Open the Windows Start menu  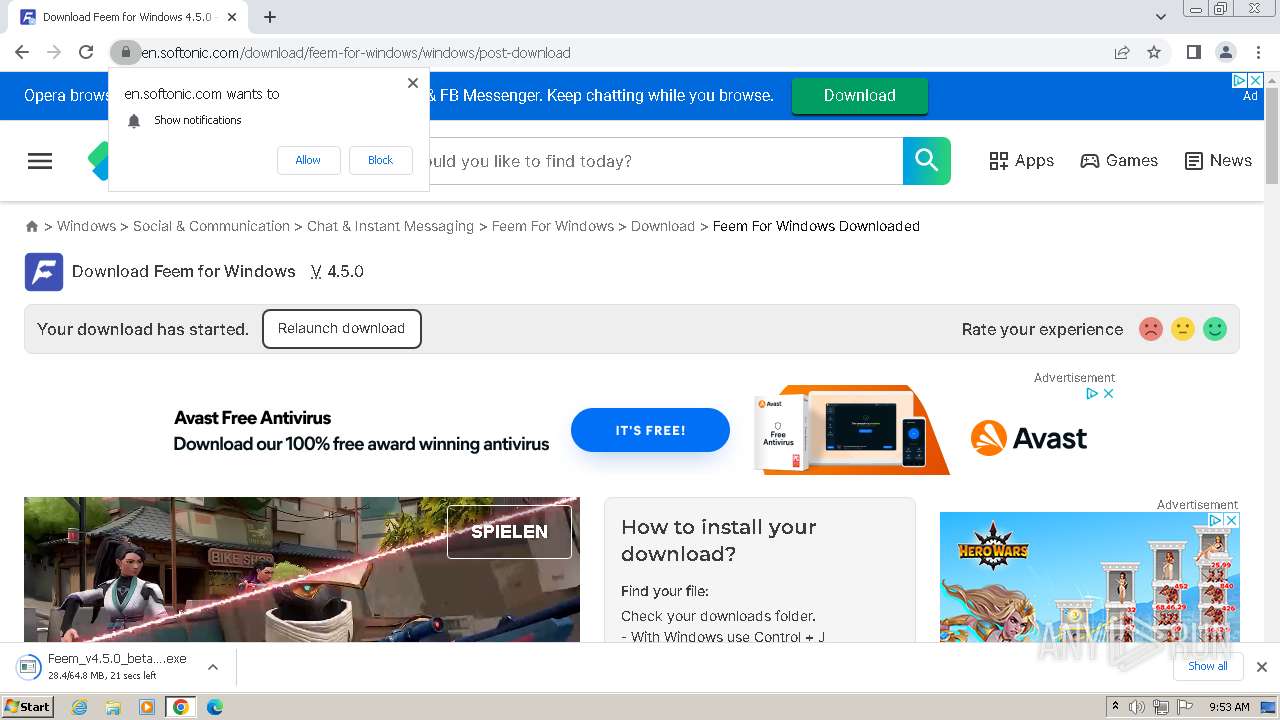[x=28, y=707]
